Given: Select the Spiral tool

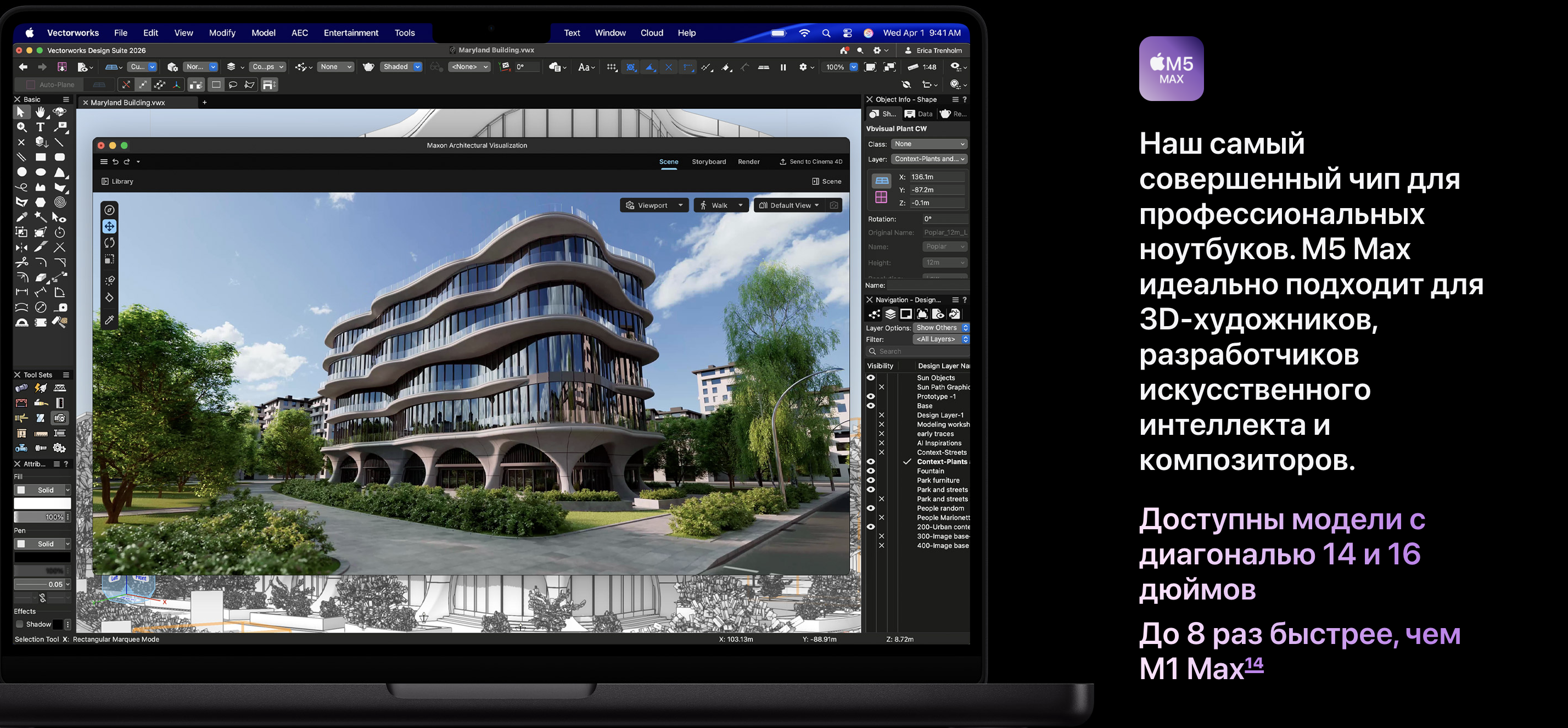Looking at the screenshot, I should point(60,202).
